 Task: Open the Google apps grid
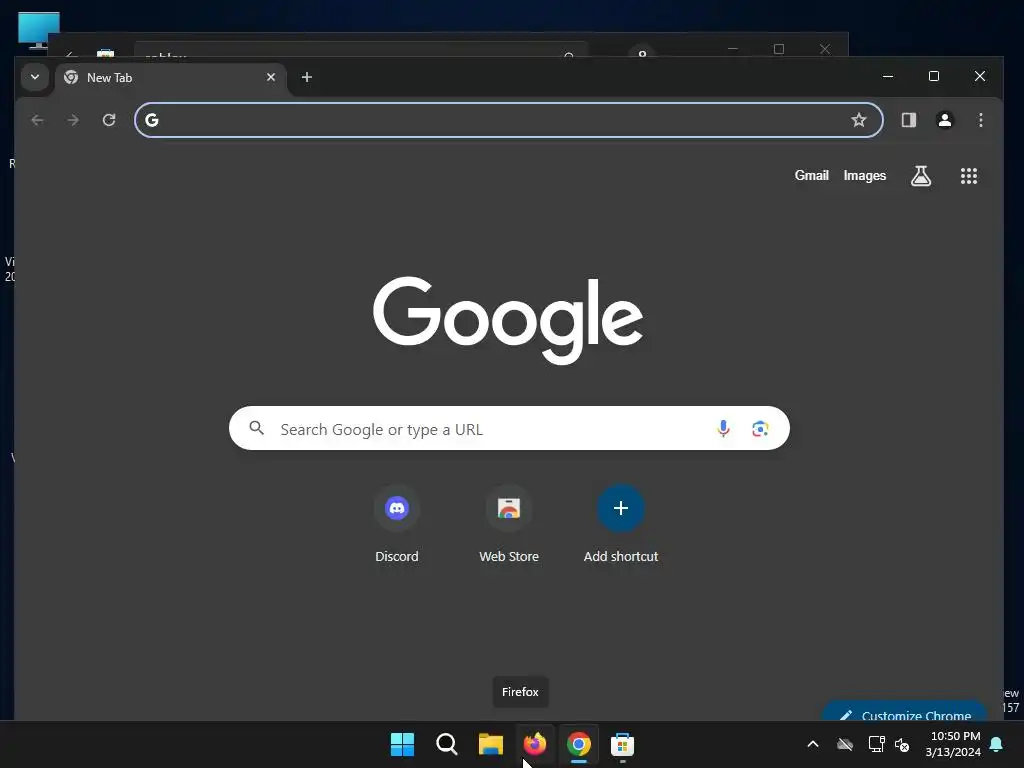coord(968,176)
